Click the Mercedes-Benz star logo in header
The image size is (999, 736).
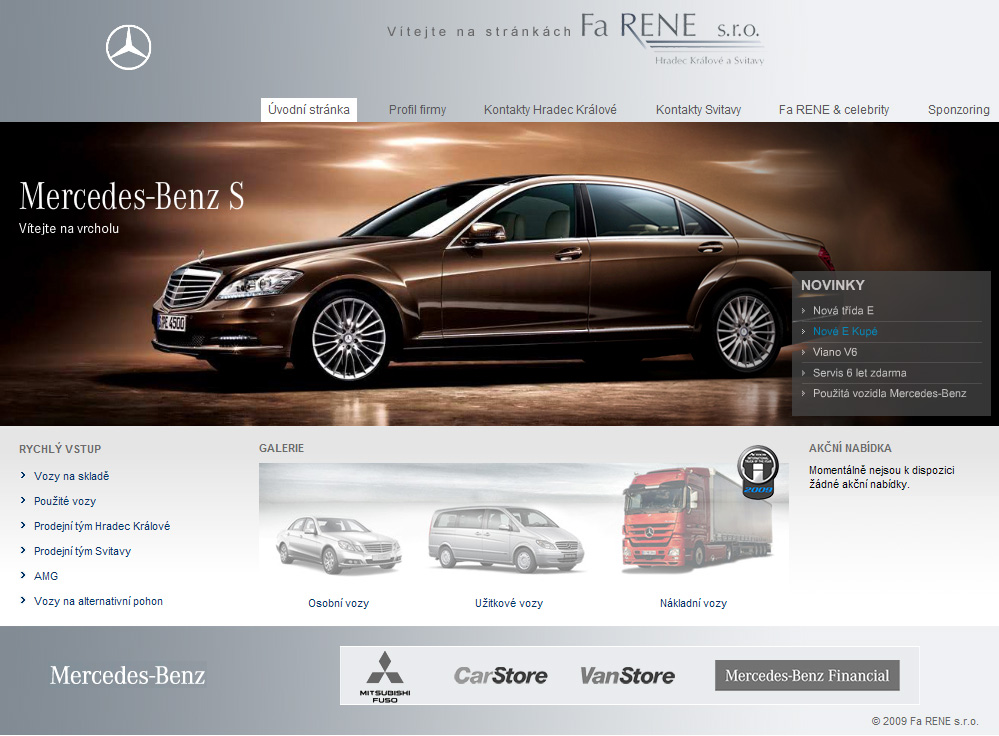(x=128, y=47)
